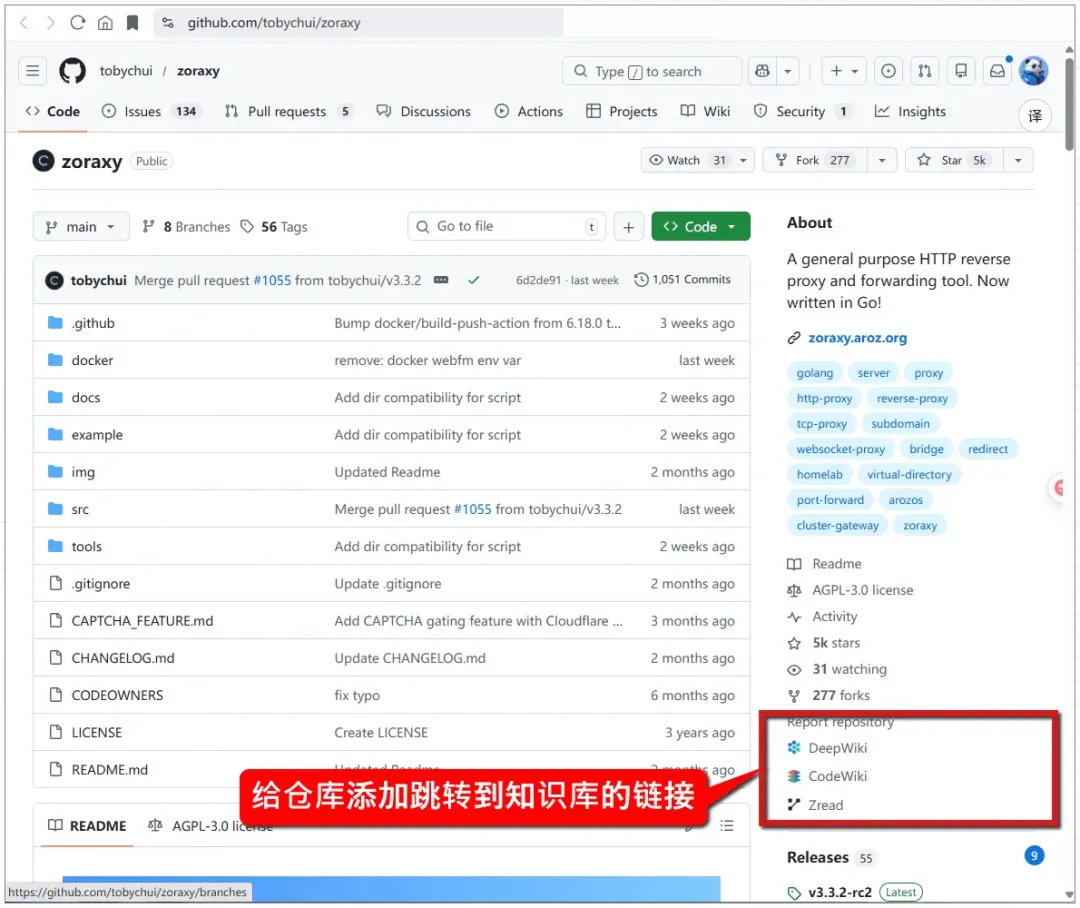
Task: Open the src folder
Action: coord(80,509)
